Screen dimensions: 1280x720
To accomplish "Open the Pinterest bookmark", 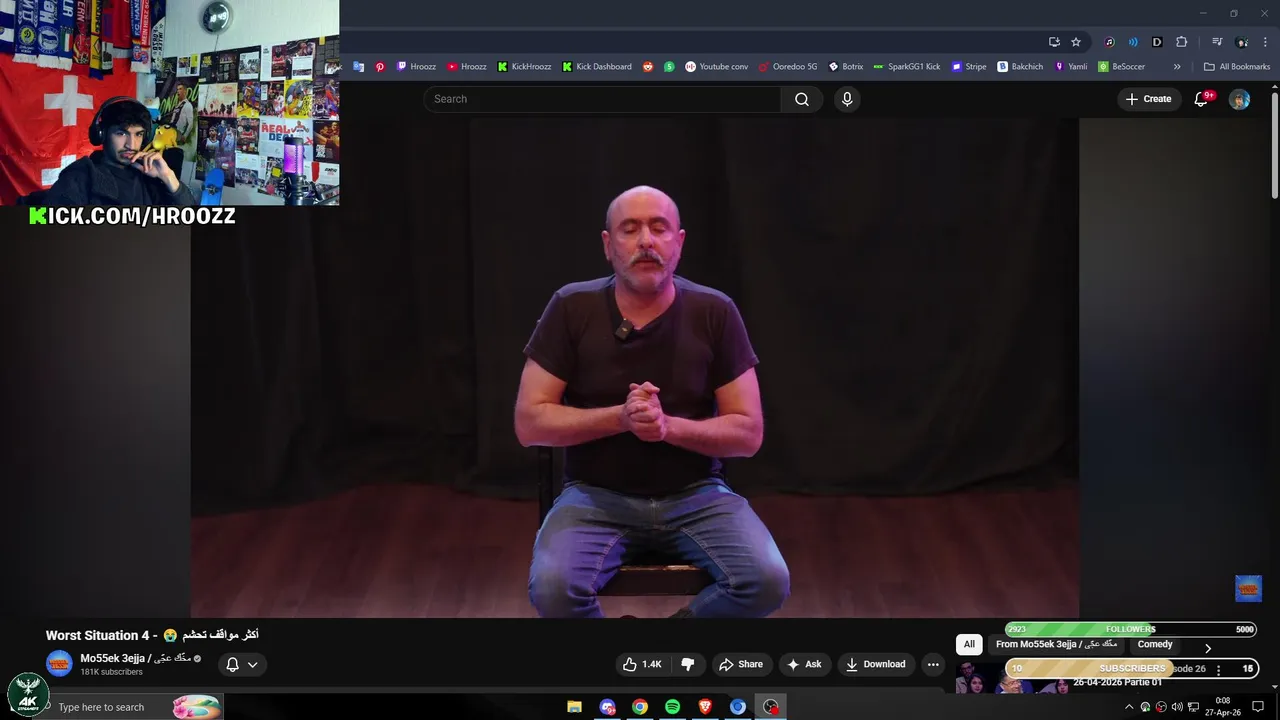I will (x=380, y=67).
